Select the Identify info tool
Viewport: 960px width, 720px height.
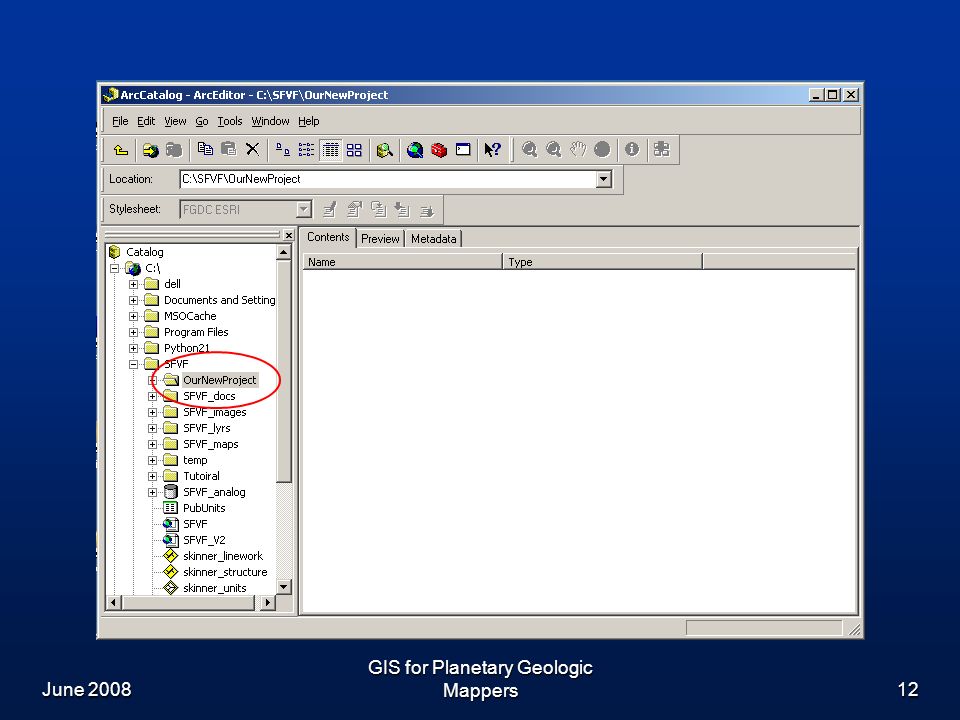(632, 149)
